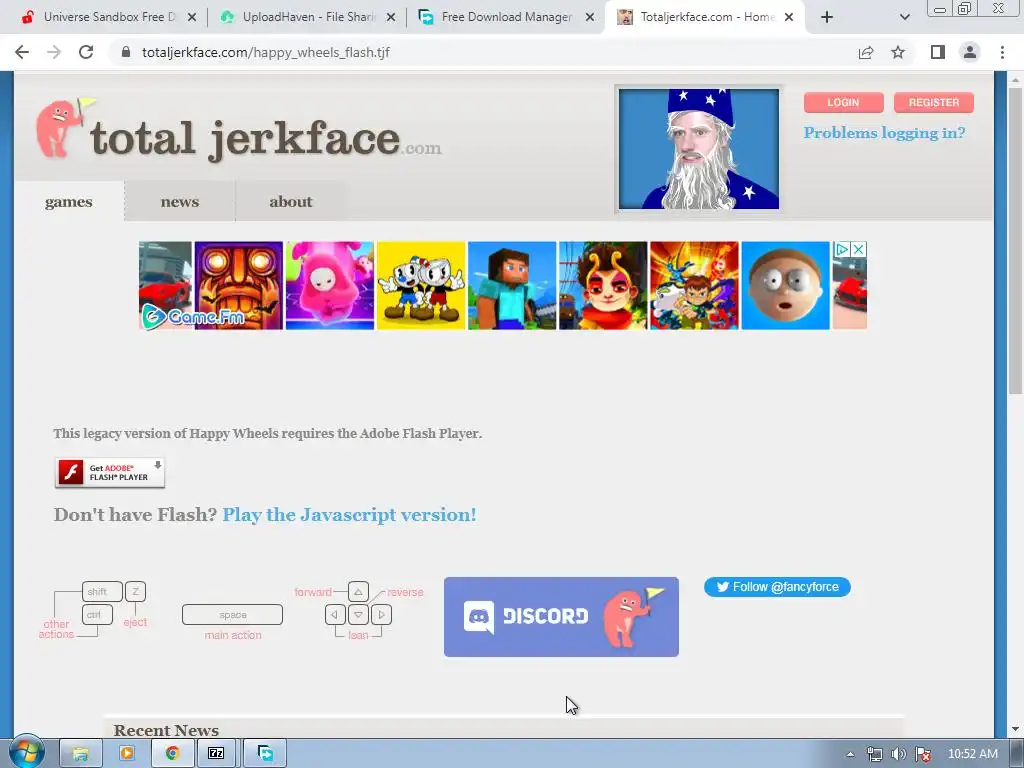
Task: Click the page vertical scrollbar thumb
Action: coord(1015,240)
